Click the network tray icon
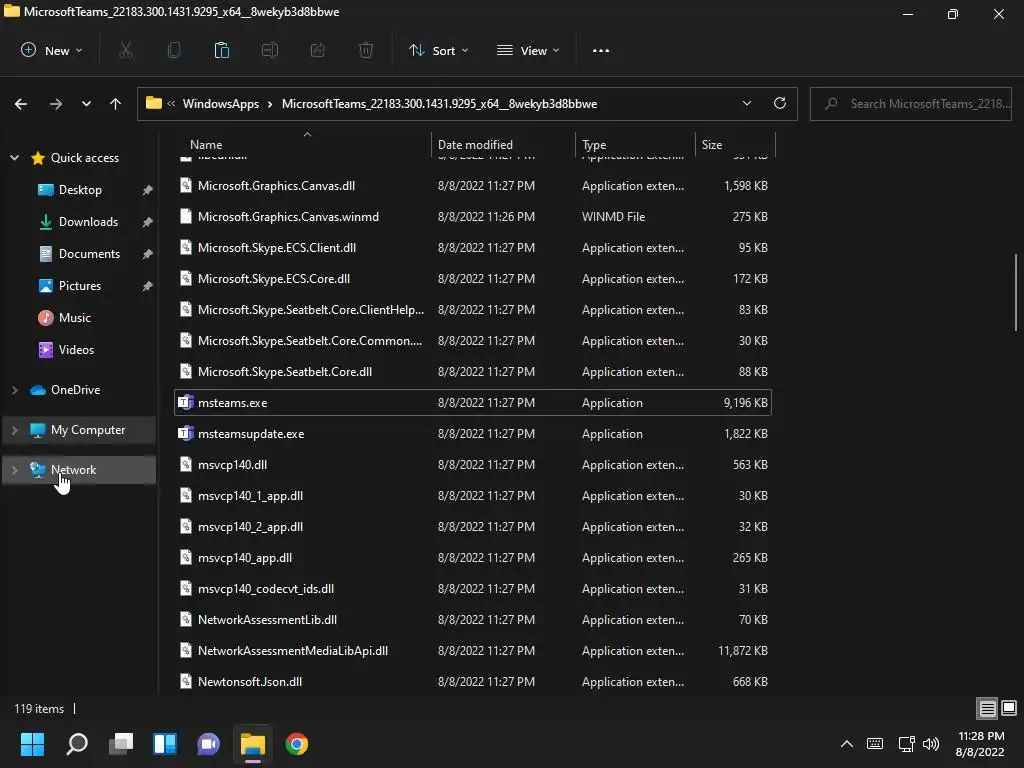Screen dimensions: 1024x768 point(906,744)
